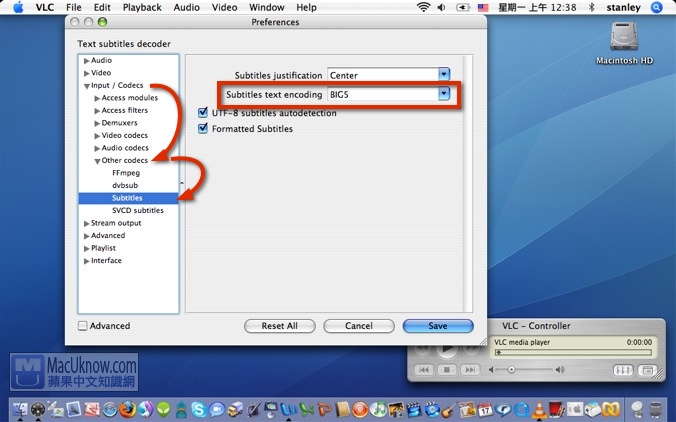This screenshot has width=676, height=422.
Task: Toggle the playlist button in VLC Controller
Action: (648, 370)
